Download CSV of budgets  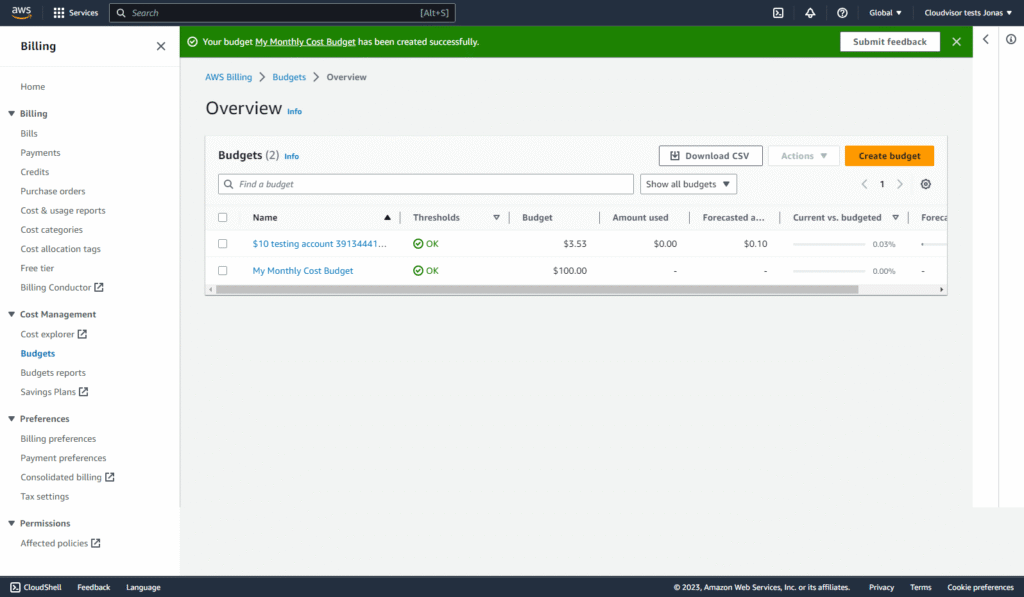point(711,155)
